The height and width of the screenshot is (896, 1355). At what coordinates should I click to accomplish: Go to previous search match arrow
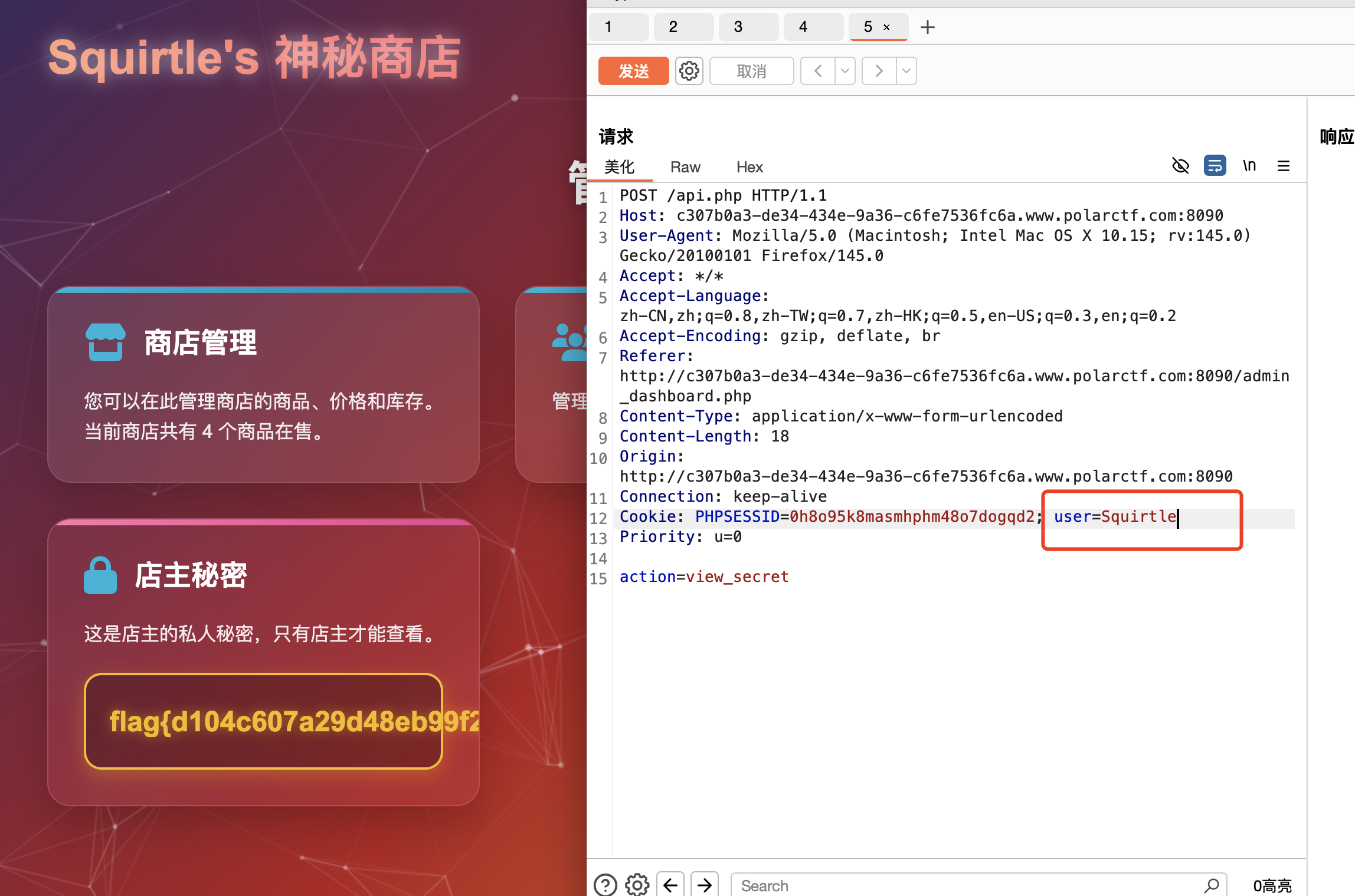click(x=670, y=885)
